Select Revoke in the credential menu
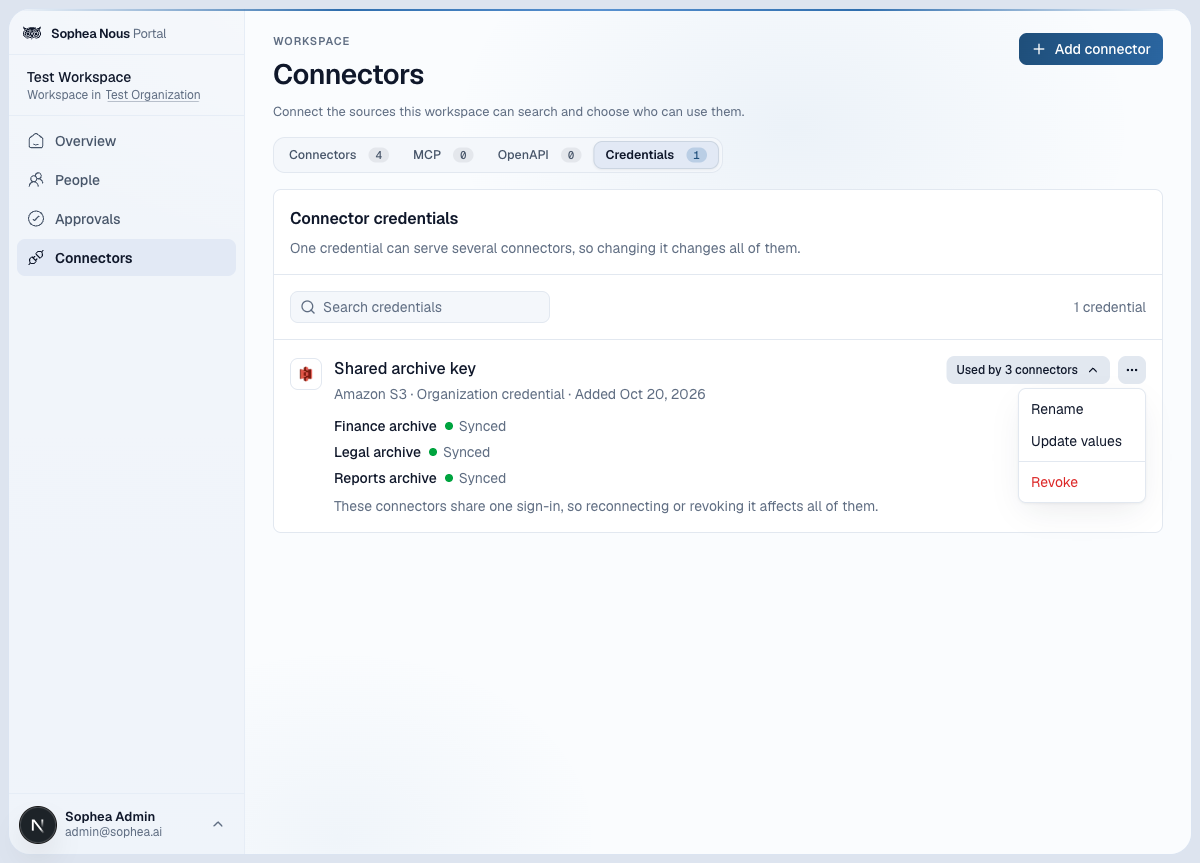This screenshot has width=1200, height=863. [1082, 482]
